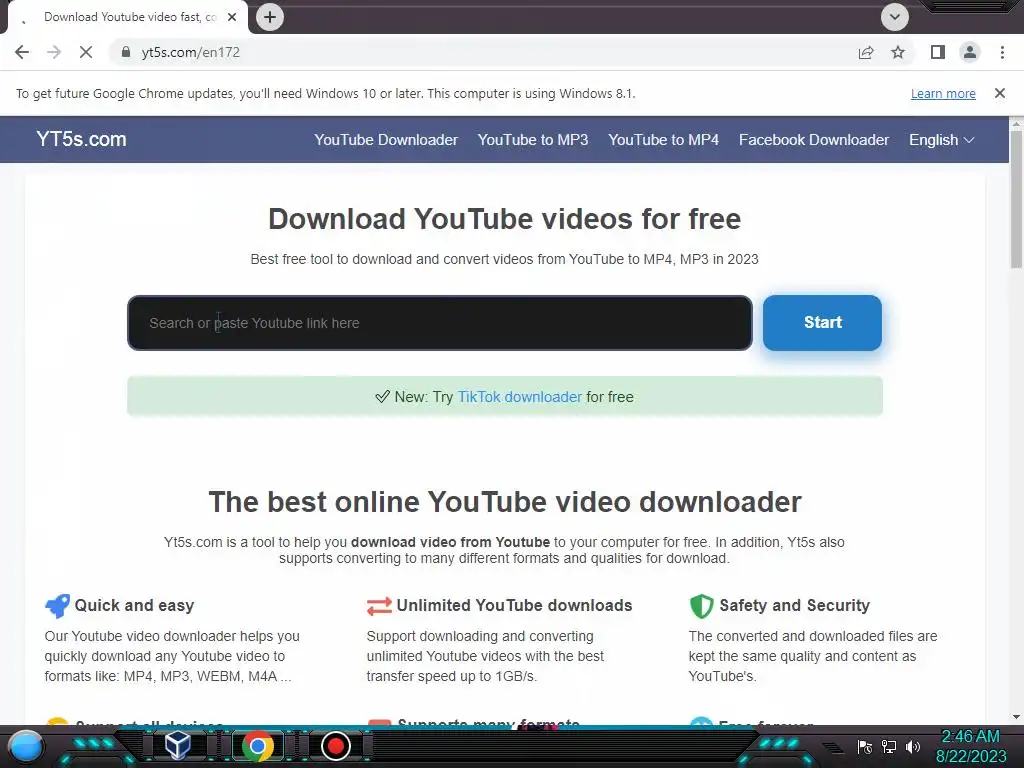This screenshot has width=1024, height=768.
Task: Bookmark this tab with the star icon
Action: pyautogui.click(x=898, y=52)
